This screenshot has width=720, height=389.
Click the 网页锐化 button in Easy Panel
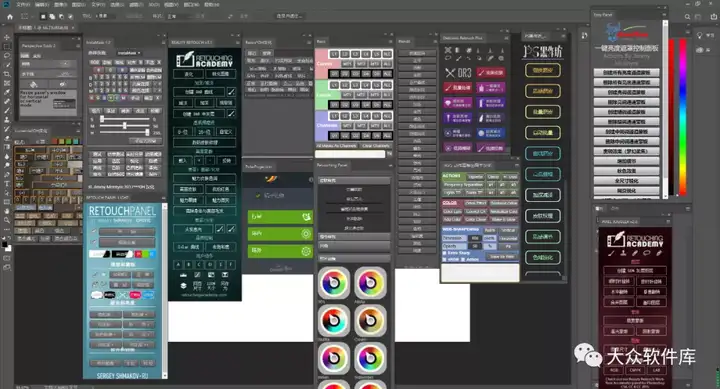click(626, 190)
